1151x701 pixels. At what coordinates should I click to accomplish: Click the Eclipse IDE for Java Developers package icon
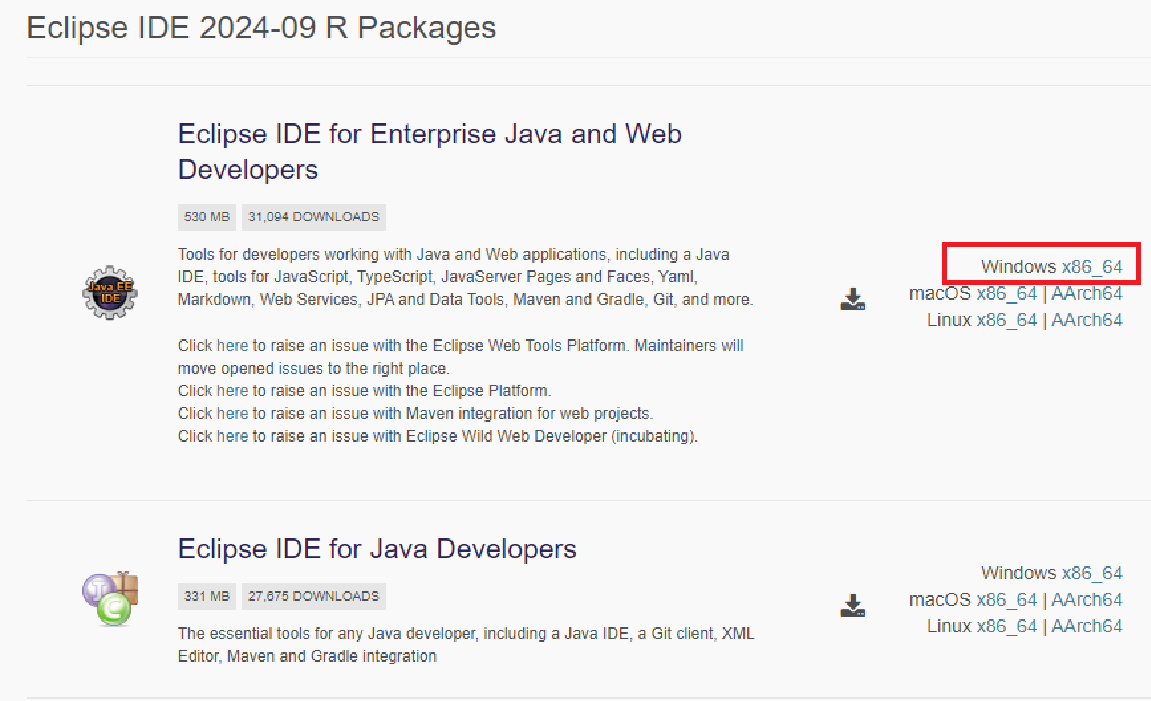tap(110, 598)
